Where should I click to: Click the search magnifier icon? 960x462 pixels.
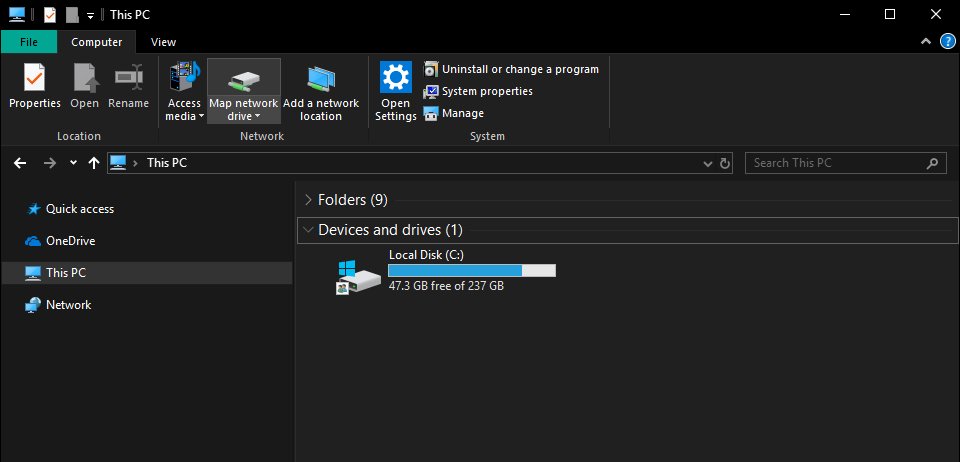(932, 163)
